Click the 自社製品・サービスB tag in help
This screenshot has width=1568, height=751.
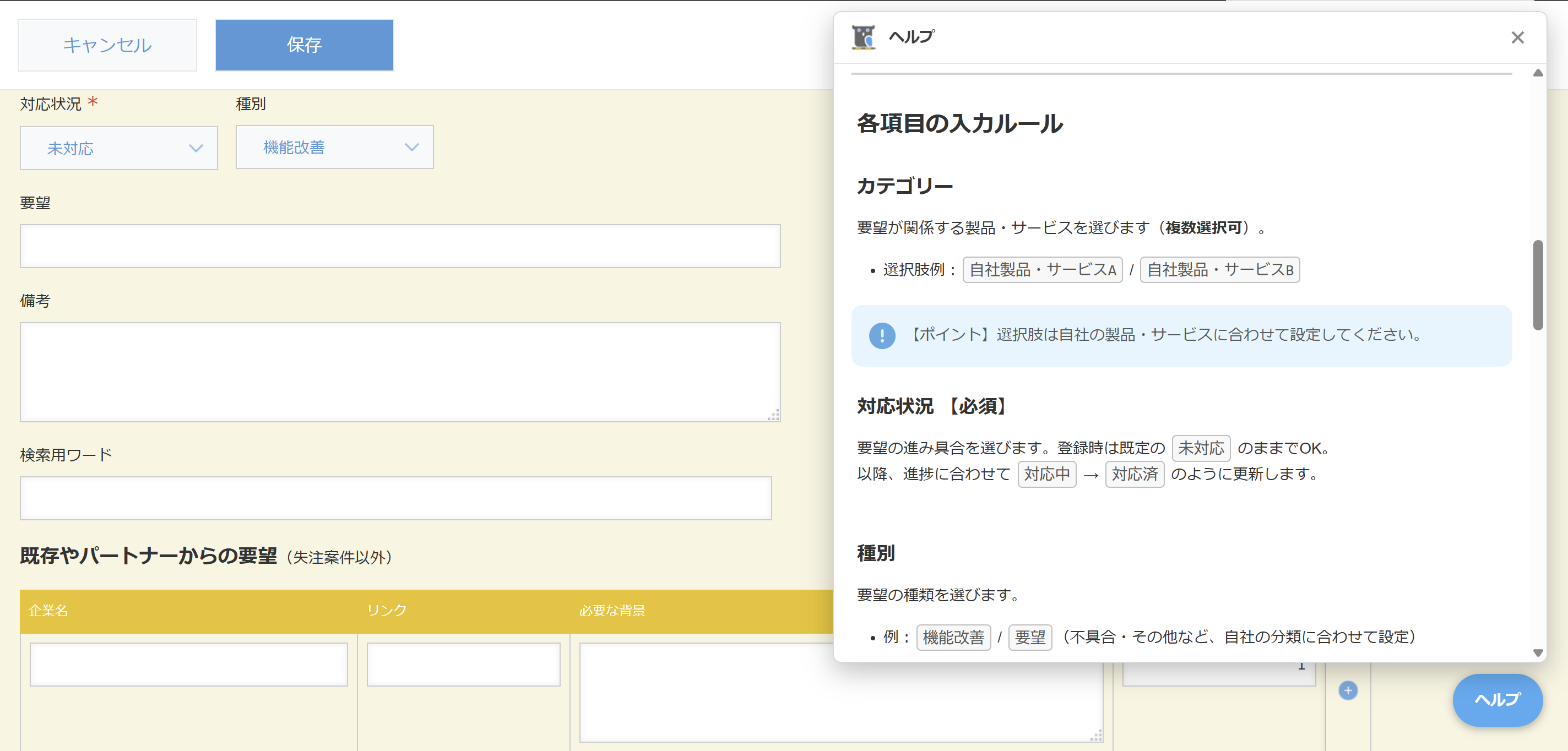point(1220,270)
